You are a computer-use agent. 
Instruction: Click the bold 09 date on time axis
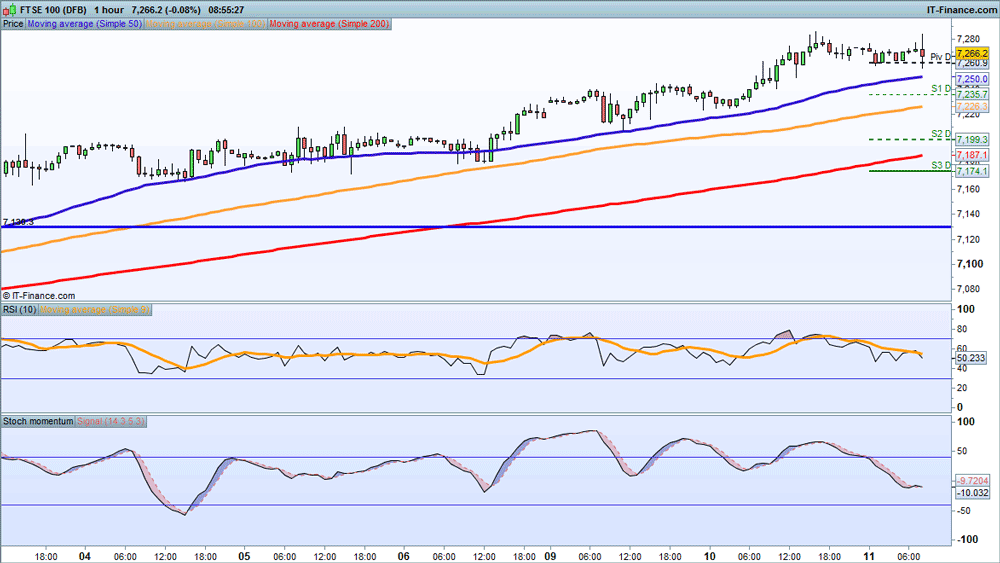pyautogui.click(x=550, y=556)
